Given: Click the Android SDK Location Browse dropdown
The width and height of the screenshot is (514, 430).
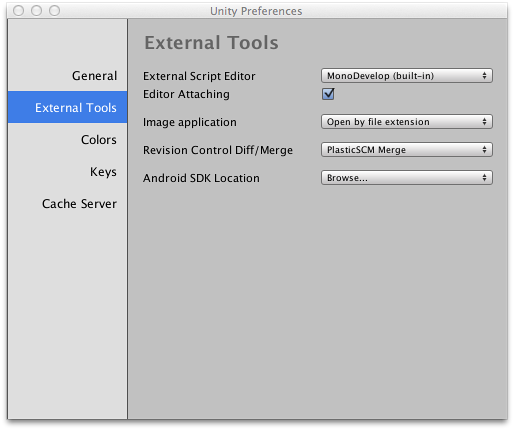Looking at the screenshot, I should click(407, 178).
